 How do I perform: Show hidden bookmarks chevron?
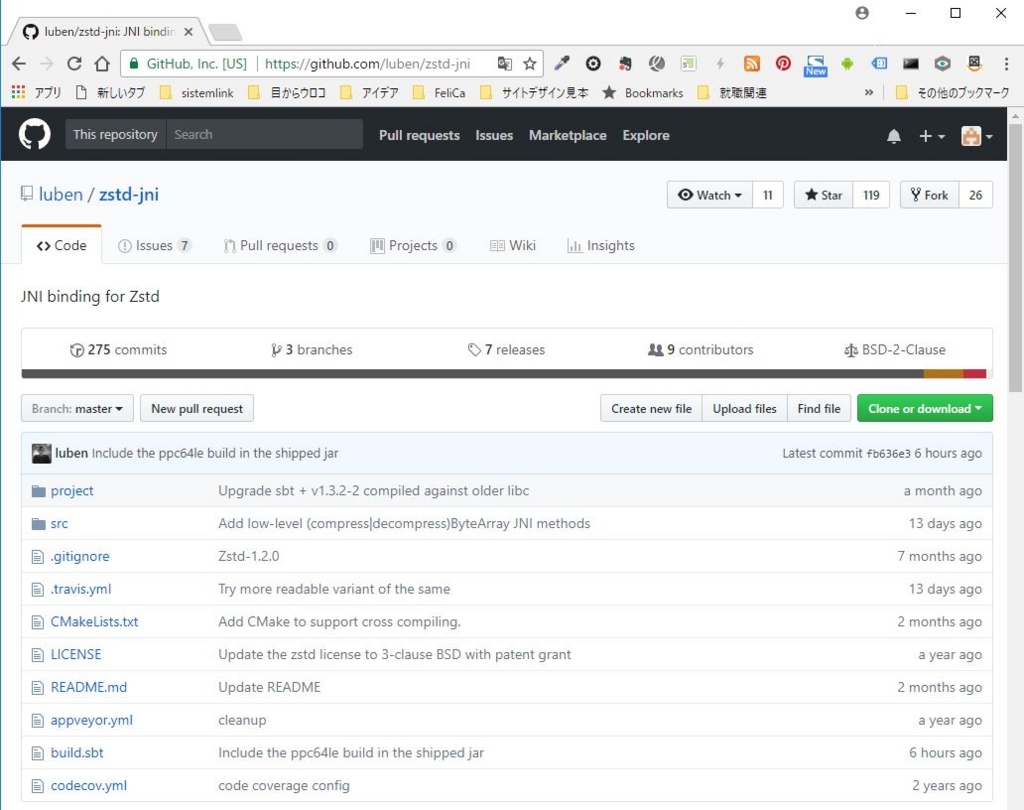(x=869, y=92)
